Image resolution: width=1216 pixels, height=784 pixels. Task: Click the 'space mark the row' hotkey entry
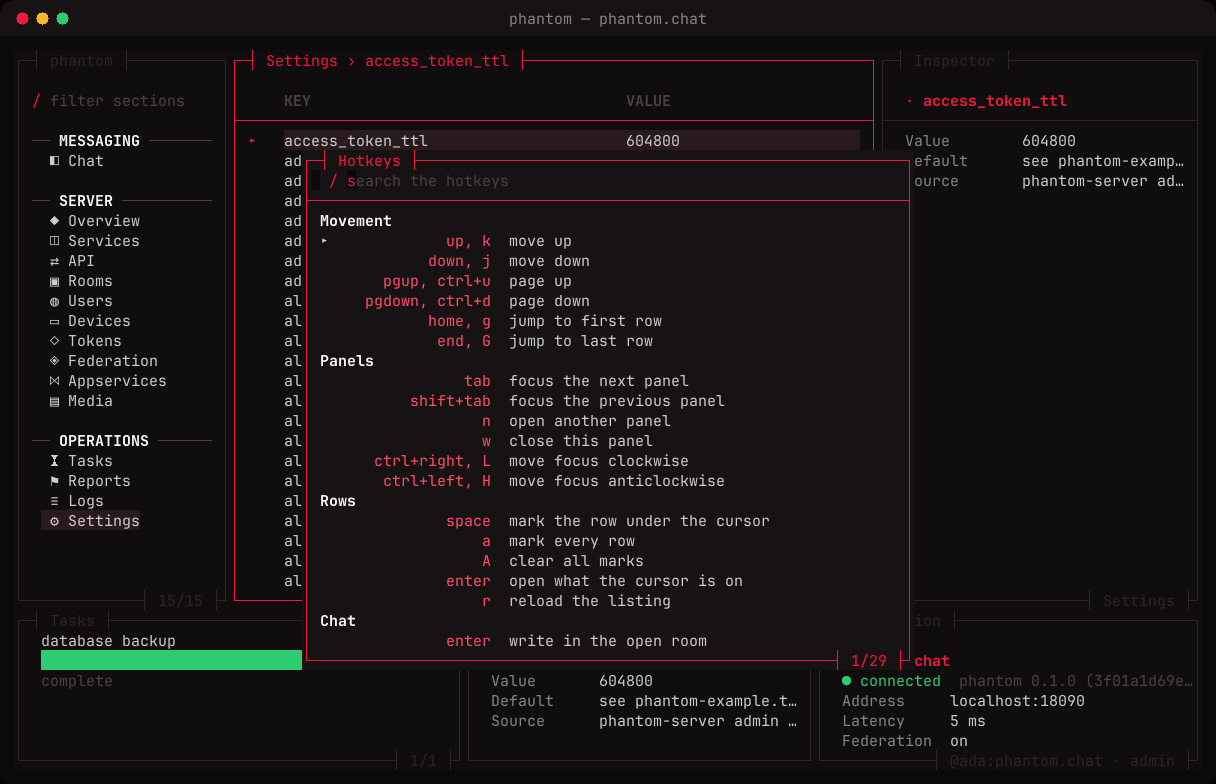click(608, 521)
